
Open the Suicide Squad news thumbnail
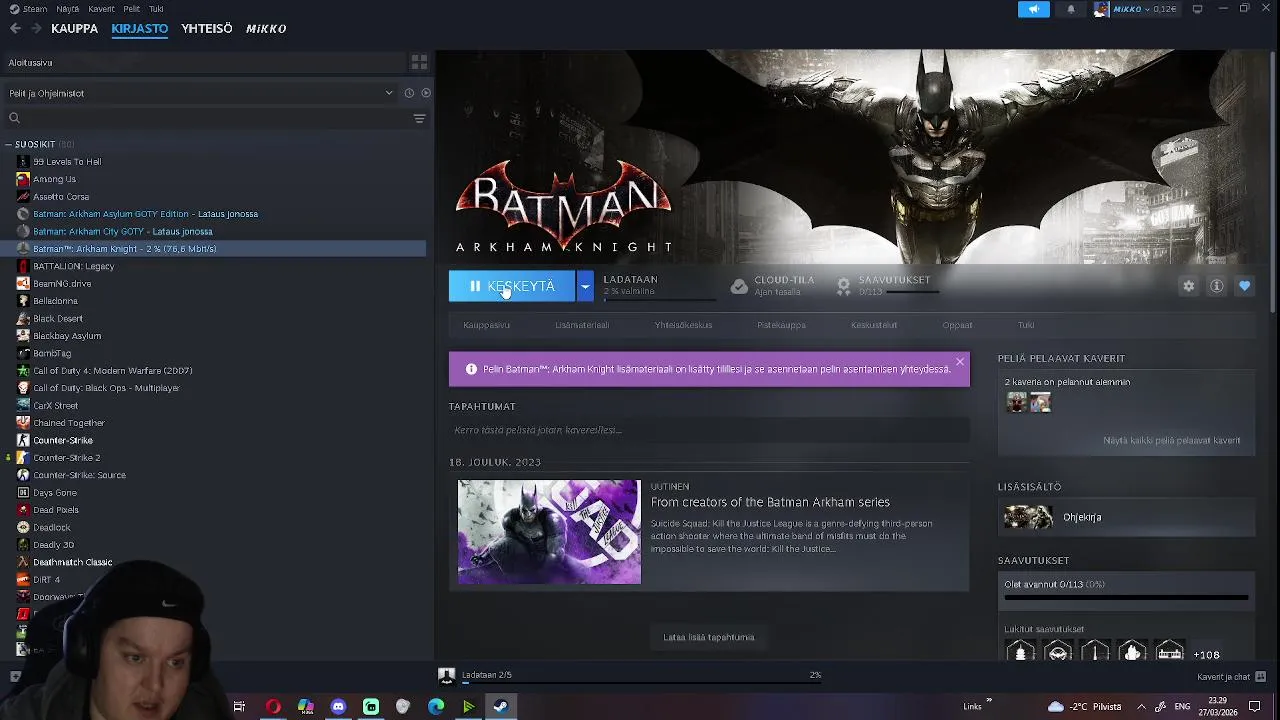549,532
